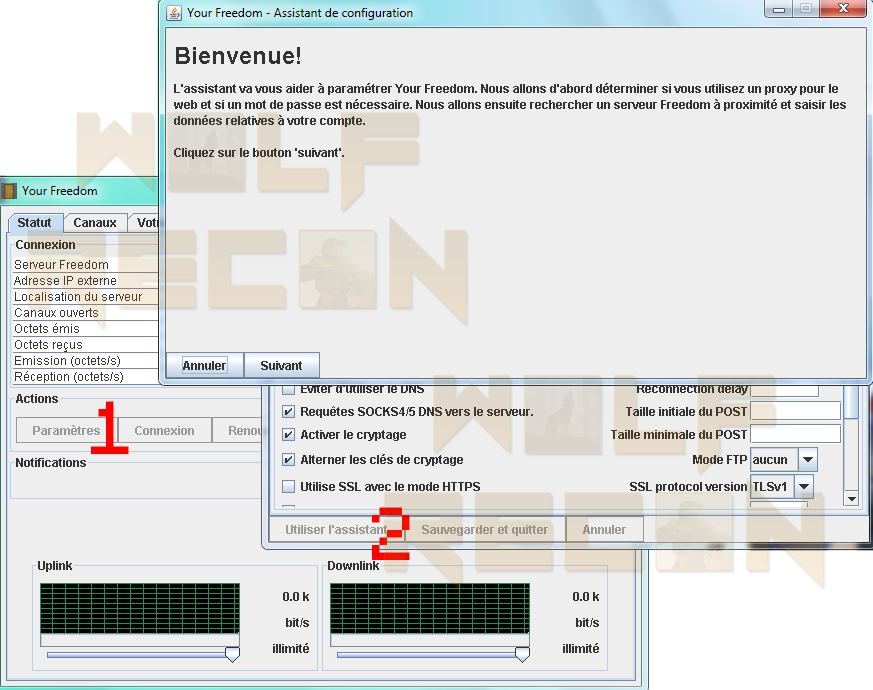
Task: Click the Uplink traffic graph
Action: [x=140, y=608]
